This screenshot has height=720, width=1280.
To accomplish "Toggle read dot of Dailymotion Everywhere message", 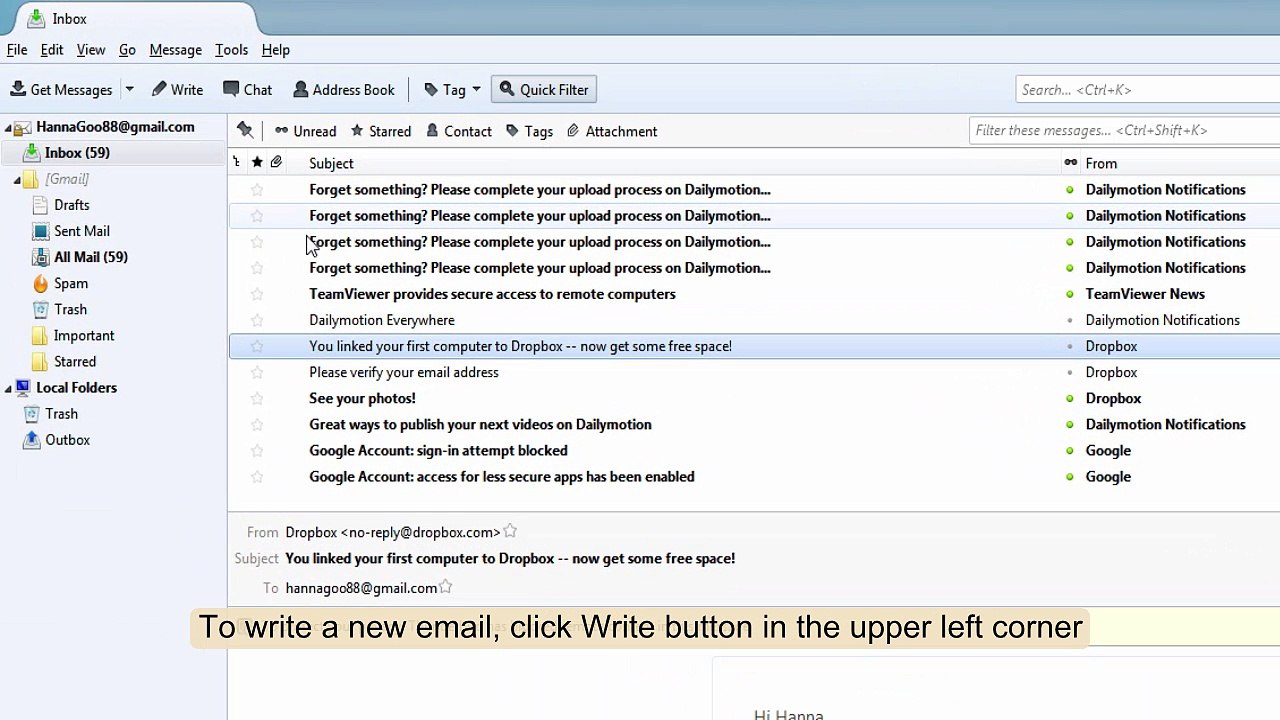I will tap(1070, 320).
